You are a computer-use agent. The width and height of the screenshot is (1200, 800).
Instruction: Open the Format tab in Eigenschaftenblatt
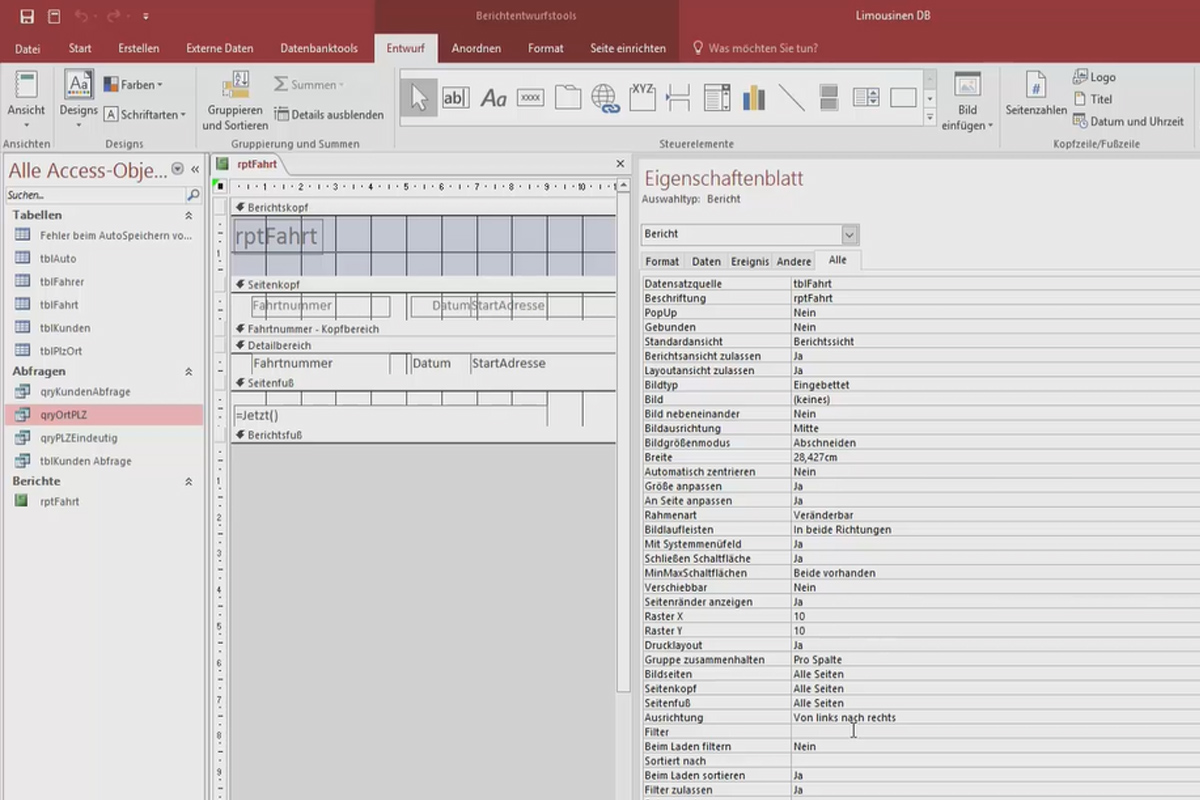662,261
